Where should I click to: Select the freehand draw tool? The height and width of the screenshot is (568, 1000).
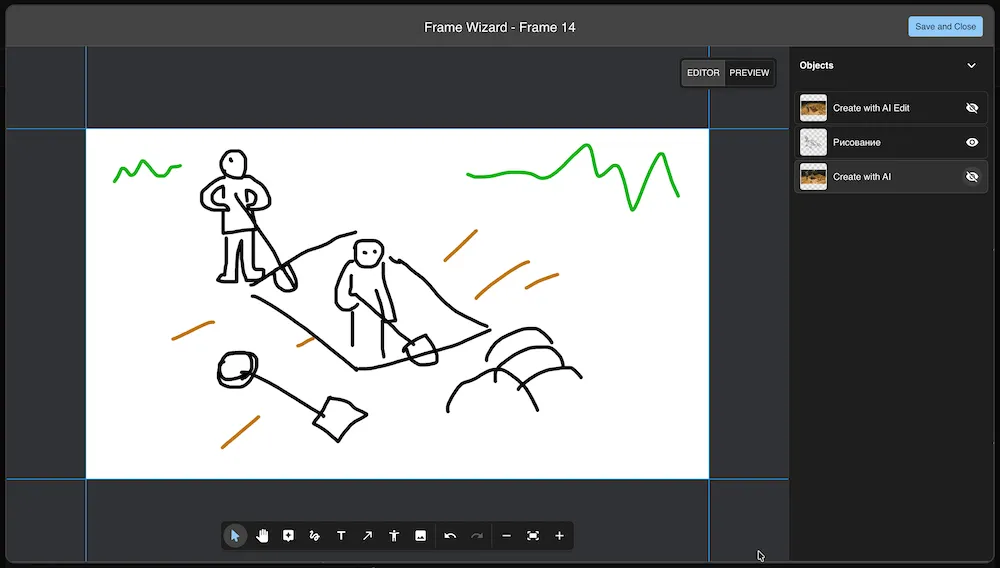coord(314,536)
